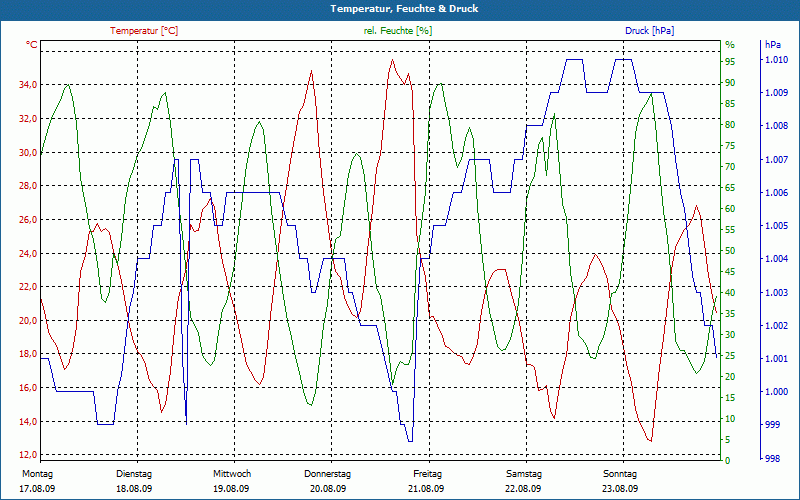Click the 'Donnerstag' day label
800x500 pixels.
[x=328, y=474]
